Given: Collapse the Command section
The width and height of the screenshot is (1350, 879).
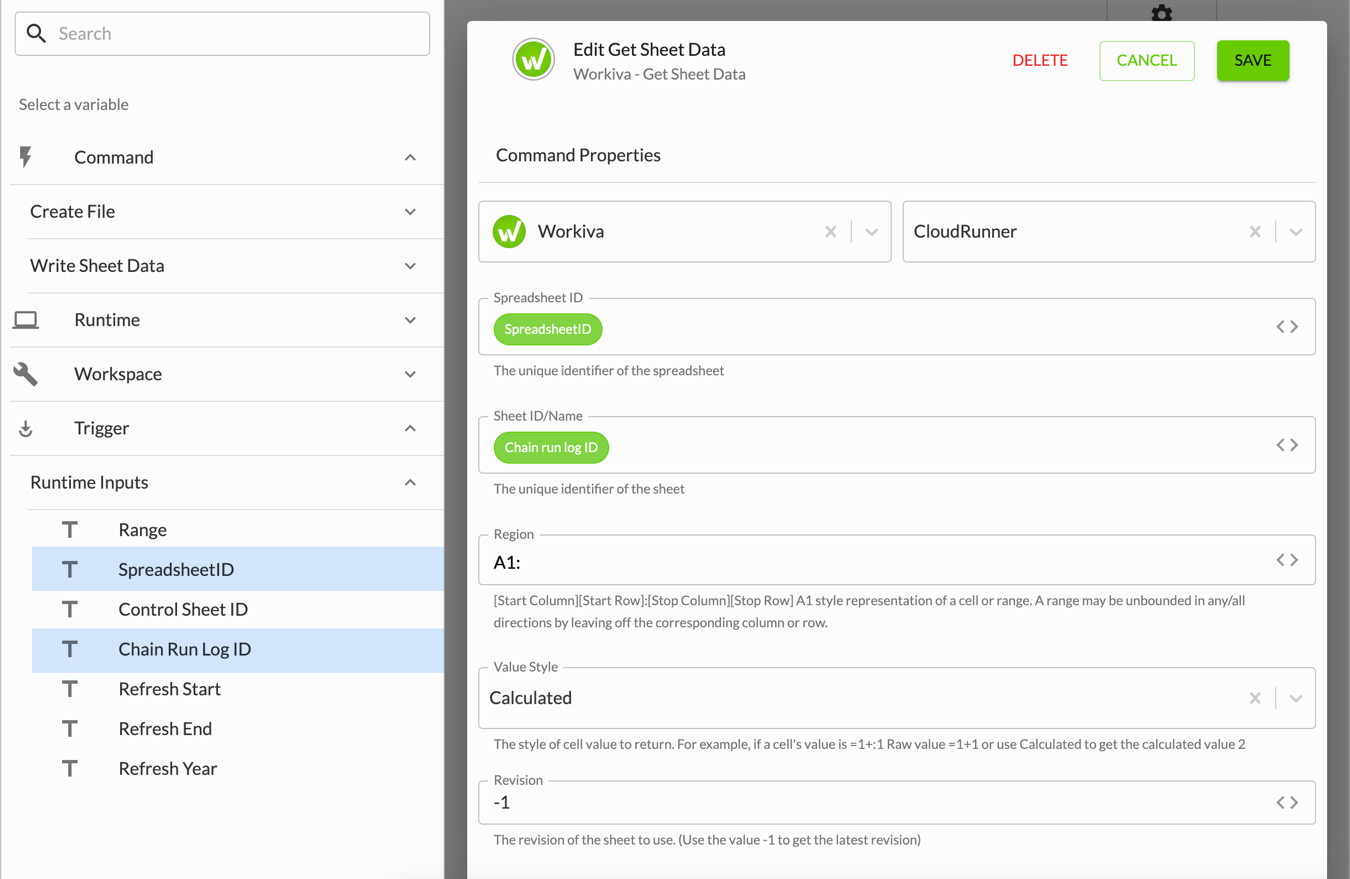Looking at the screenshot, I should [x=410, y=158].
